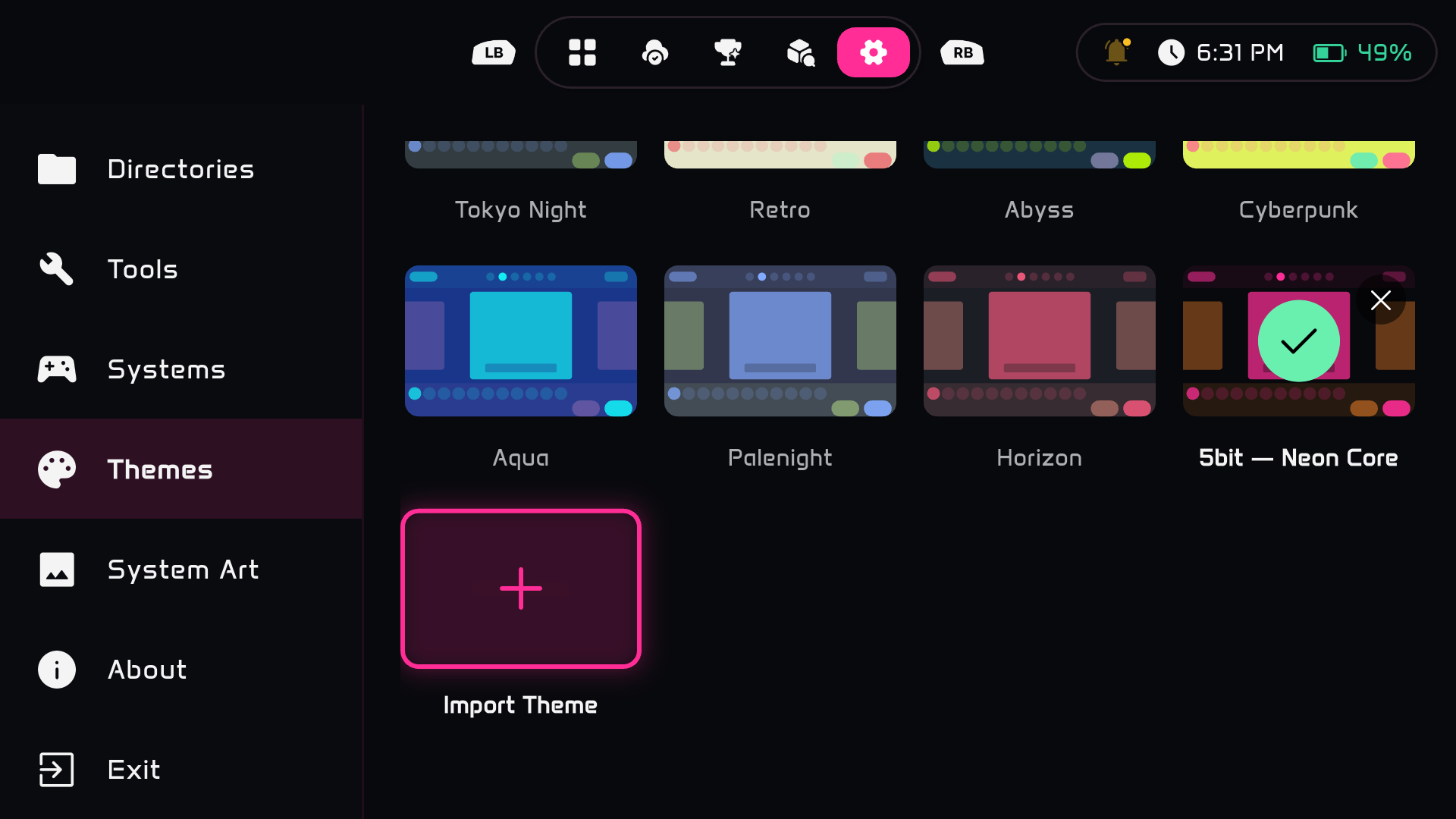
Task: Click the About info icon
Action: click(57, 669)
